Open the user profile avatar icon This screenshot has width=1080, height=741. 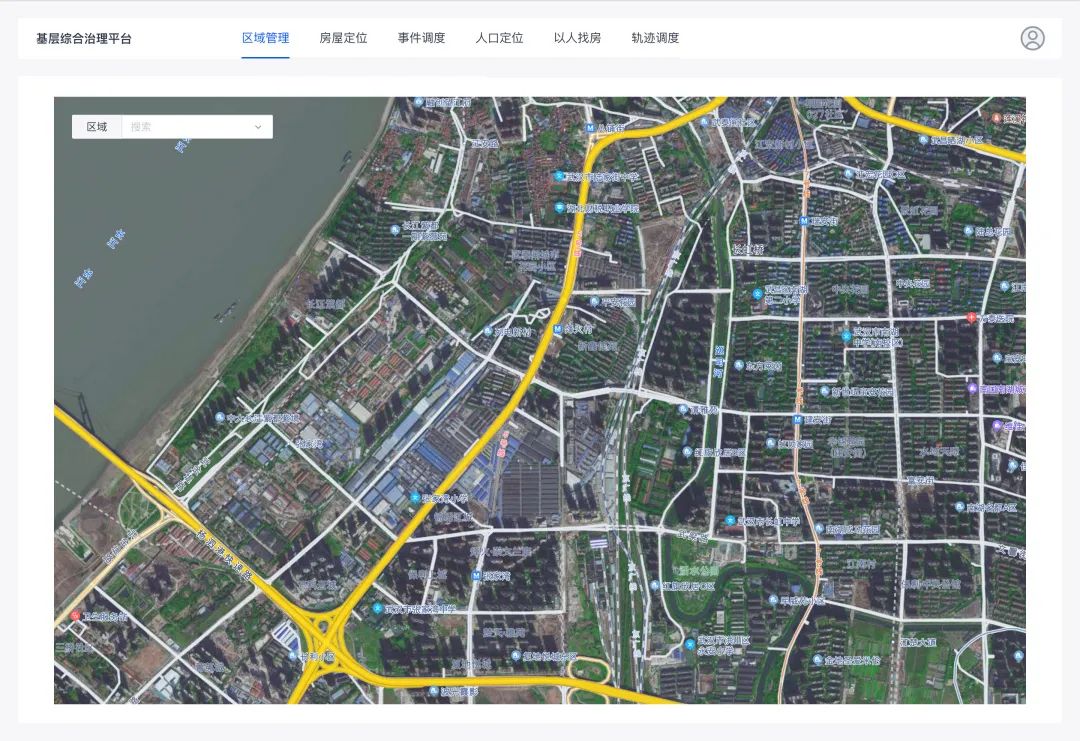(1032, 38)
